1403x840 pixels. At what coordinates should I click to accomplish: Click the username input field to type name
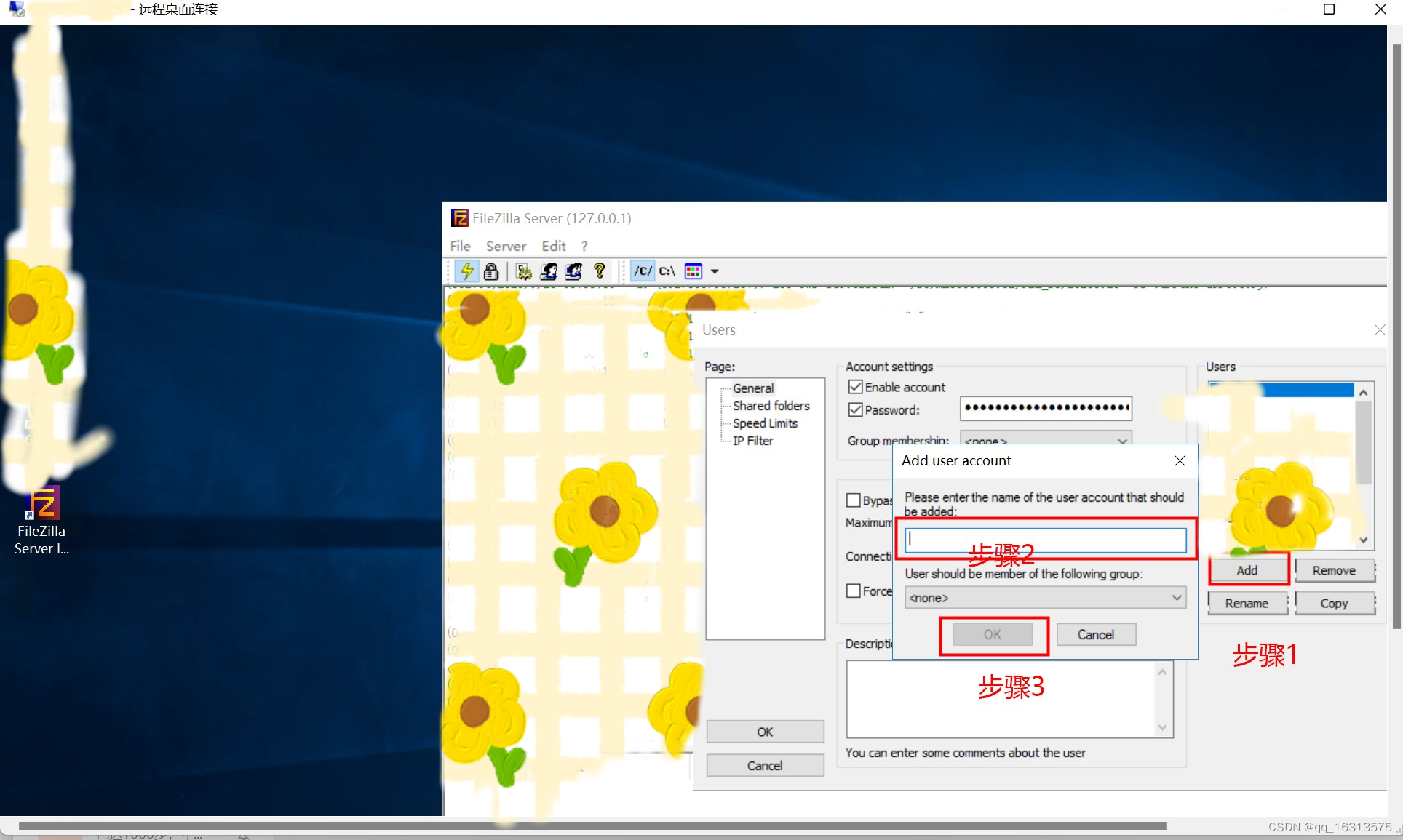1044,538
